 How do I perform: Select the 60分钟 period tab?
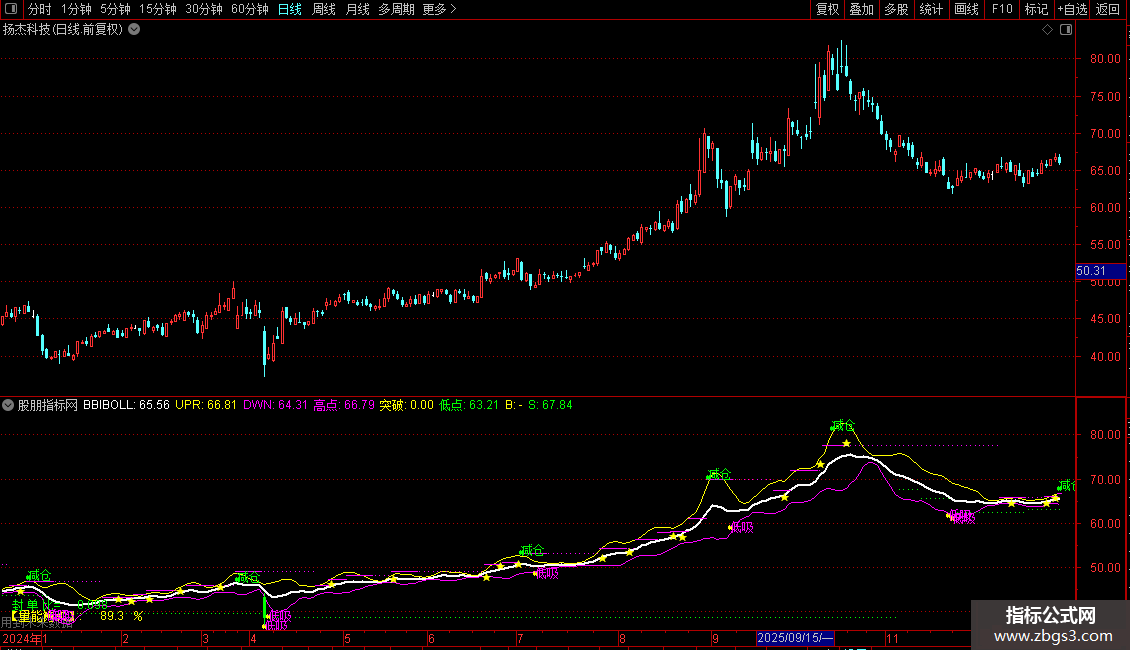point(249,9)
